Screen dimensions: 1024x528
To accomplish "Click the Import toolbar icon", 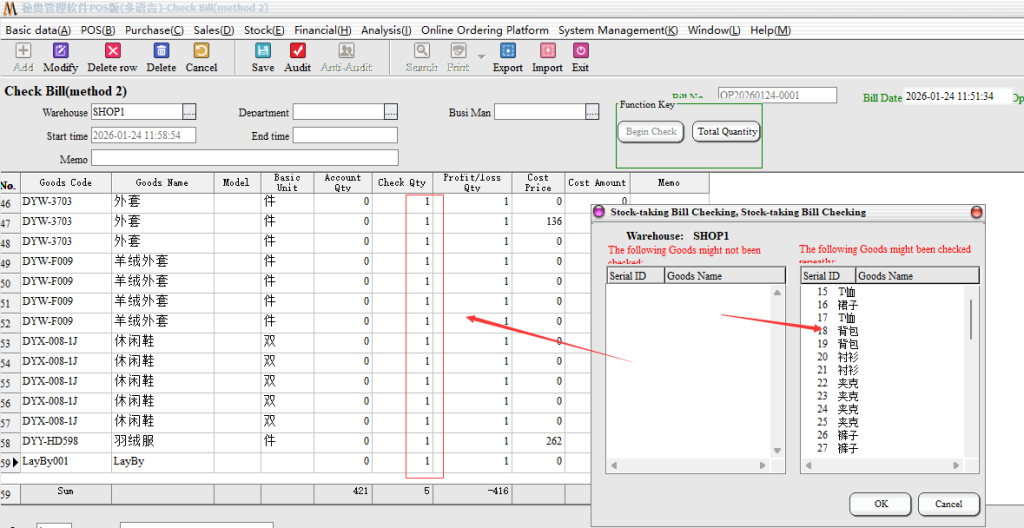I will point(547,57).
